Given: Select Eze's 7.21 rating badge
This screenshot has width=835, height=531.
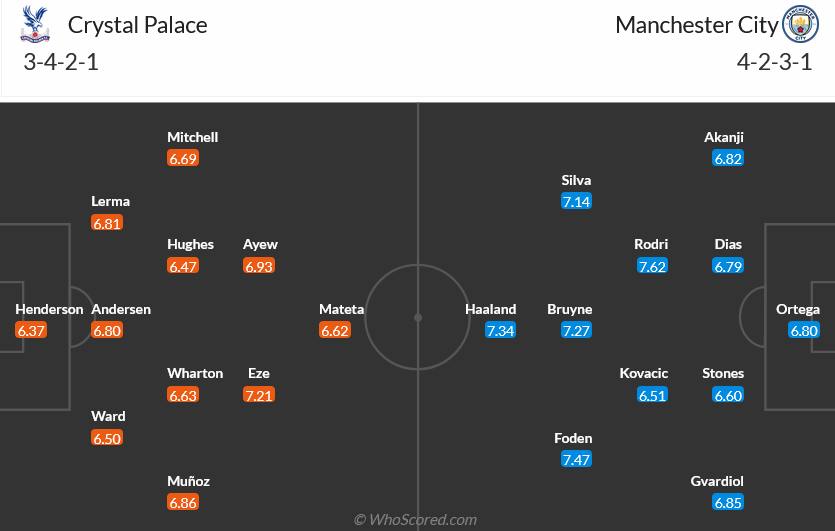Looking at the screenshot, I should pos(259,395).
